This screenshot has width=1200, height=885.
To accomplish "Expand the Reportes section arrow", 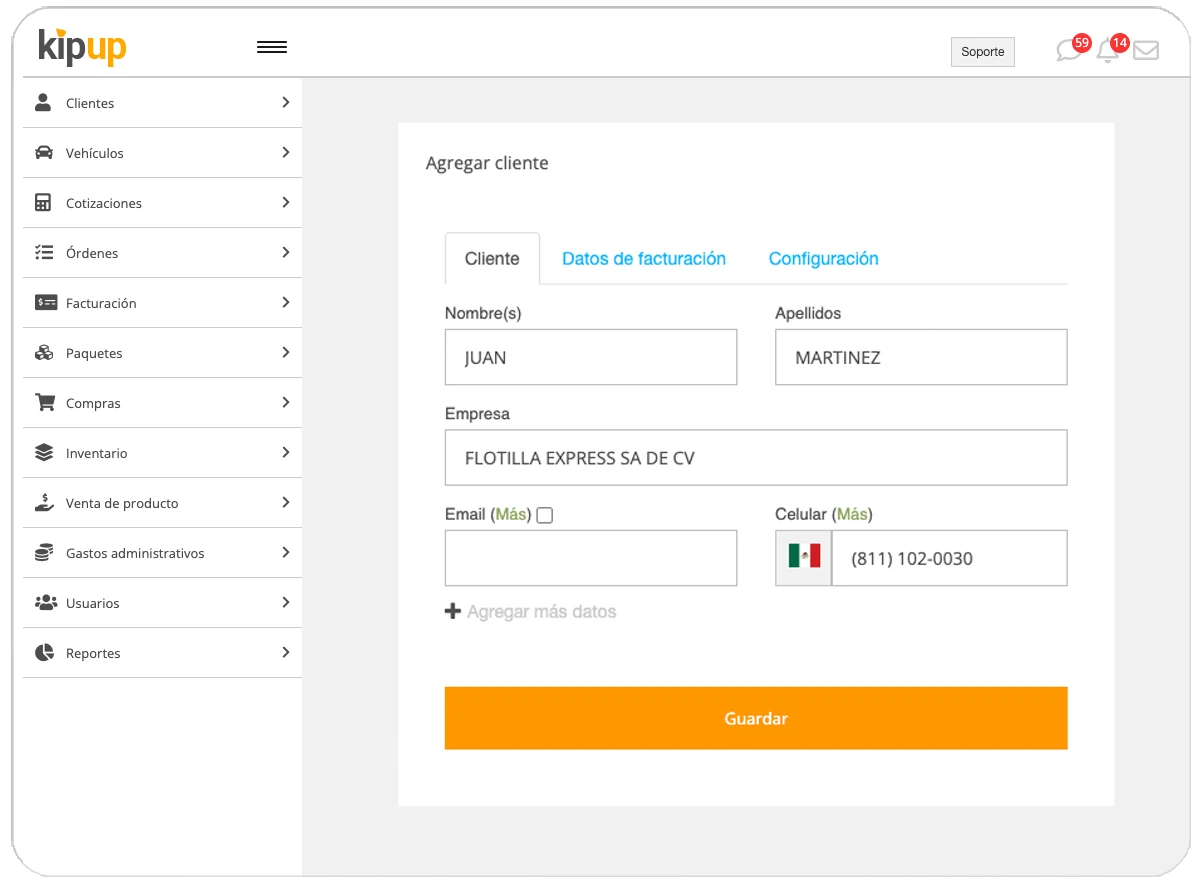I will [x=286, y=652].
